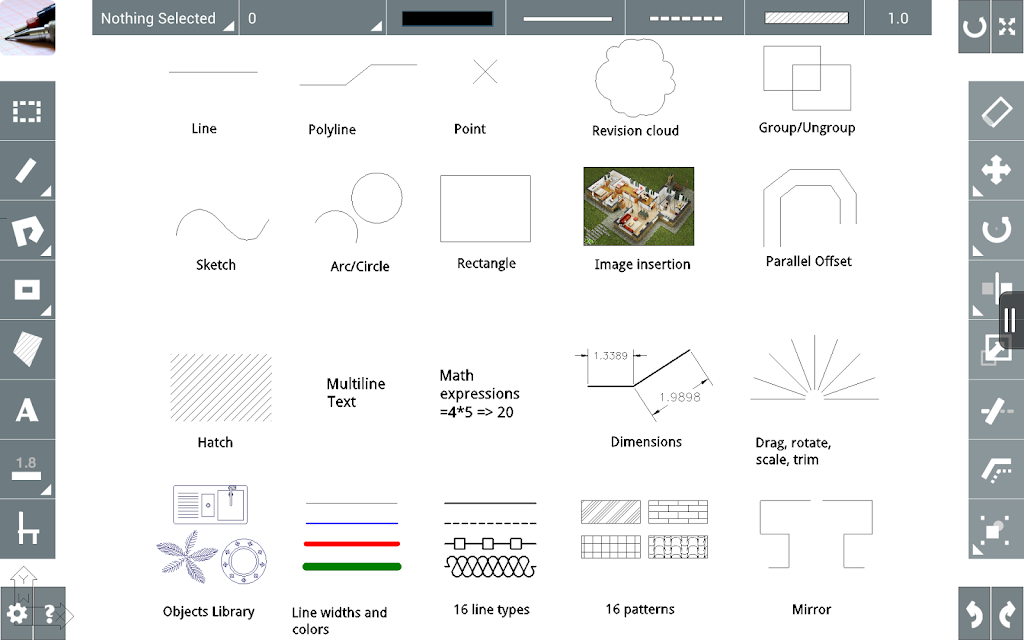The width and height of the screenshot is (1024, 640).
Task: Open the help question mark
Action: click(50, 613)
